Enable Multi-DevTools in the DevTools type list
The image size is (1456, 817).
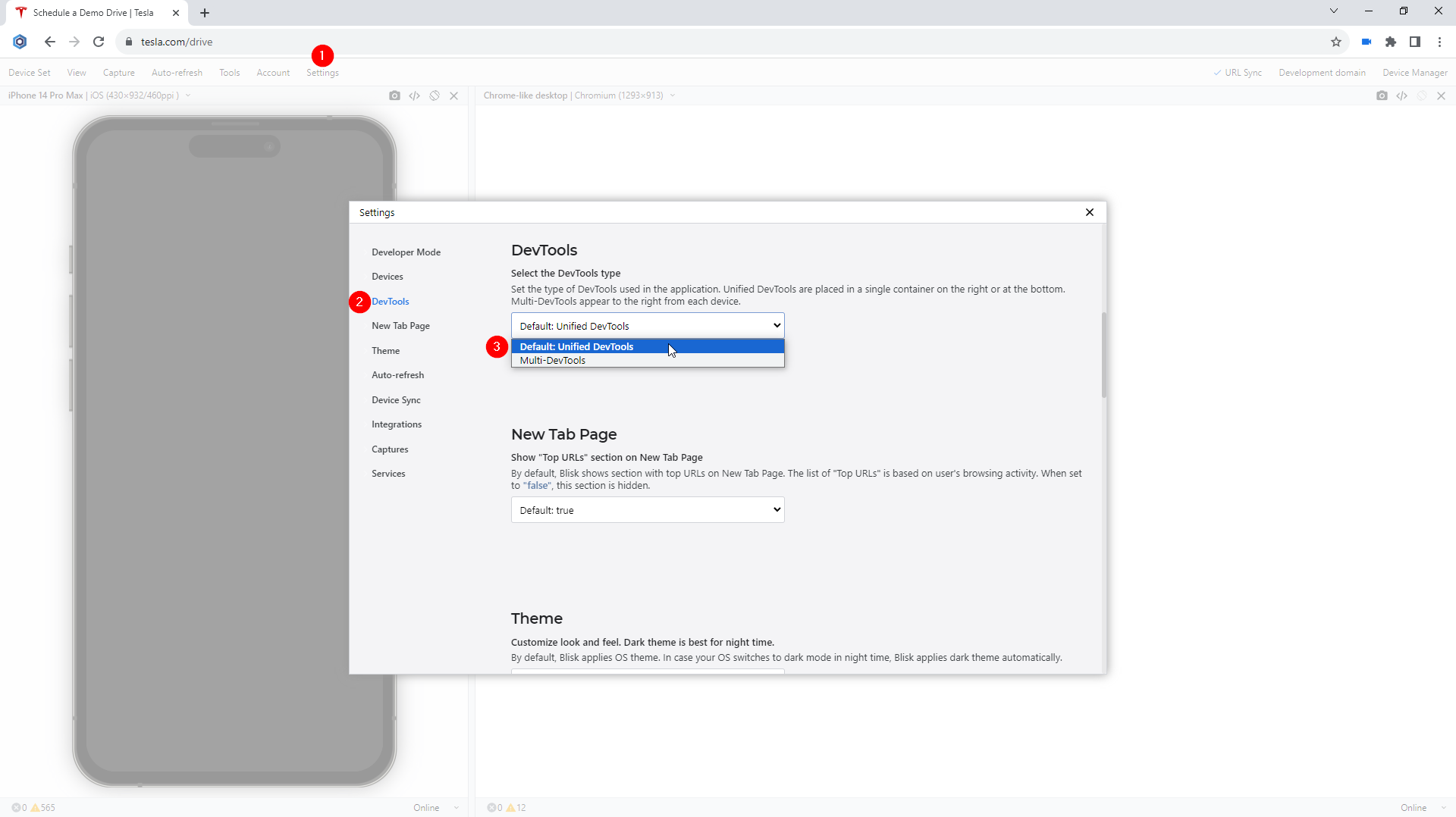pyautogui.click(x=552, y=360)
